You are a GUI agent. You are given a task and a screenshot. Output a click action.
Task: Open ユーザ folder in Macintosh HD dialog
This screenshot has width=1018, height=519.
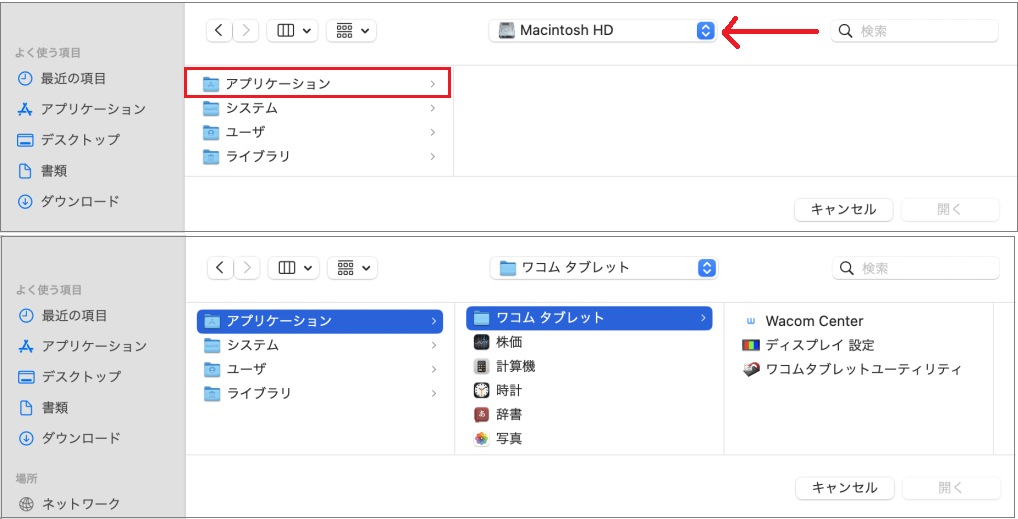tap(319, 132)
